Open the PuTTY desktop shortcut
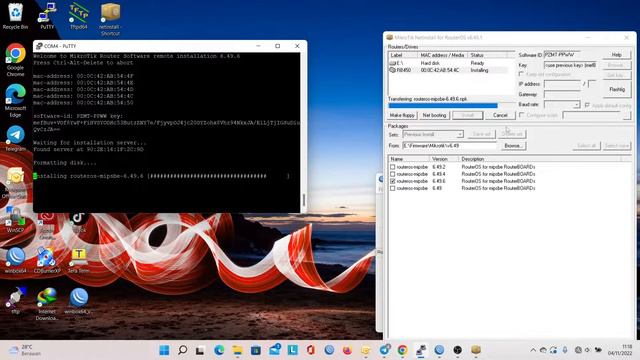Screen dimensions: 640x360 coord(47,16)
